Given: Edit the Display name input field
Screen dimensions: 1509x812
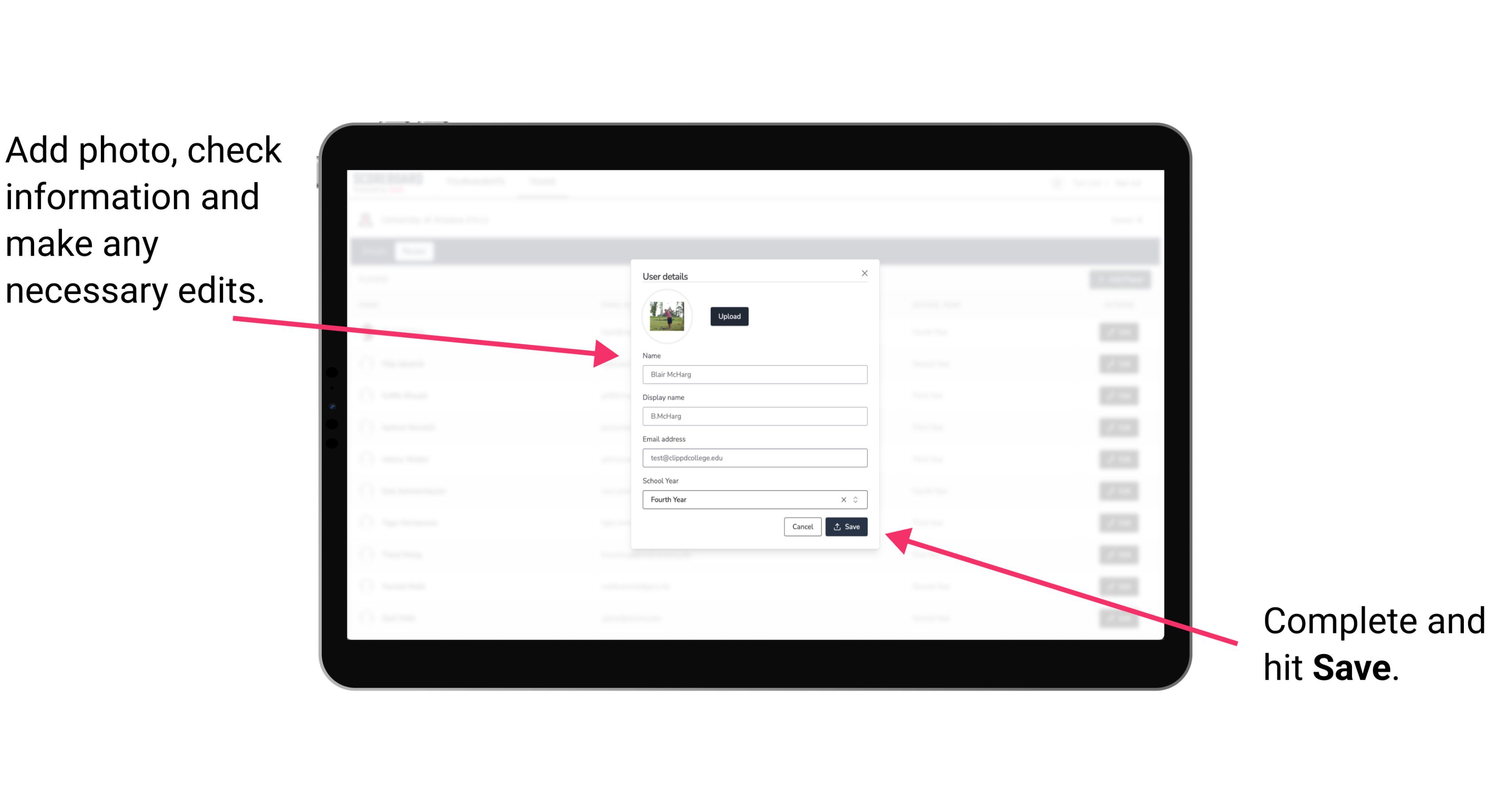Looking at the screenshot, I should 754,416.
